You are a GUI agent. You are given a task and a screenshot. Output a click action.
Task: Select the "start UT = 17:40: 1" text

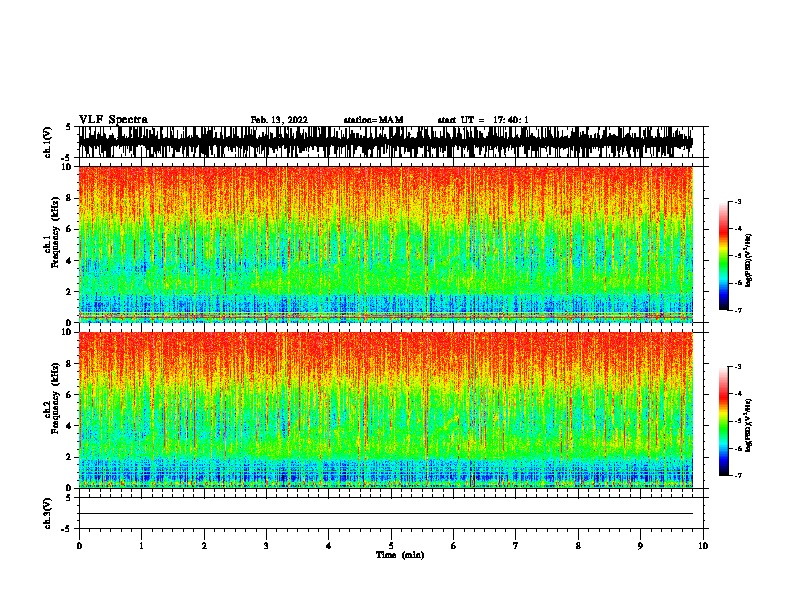click(x=483, y=120)
